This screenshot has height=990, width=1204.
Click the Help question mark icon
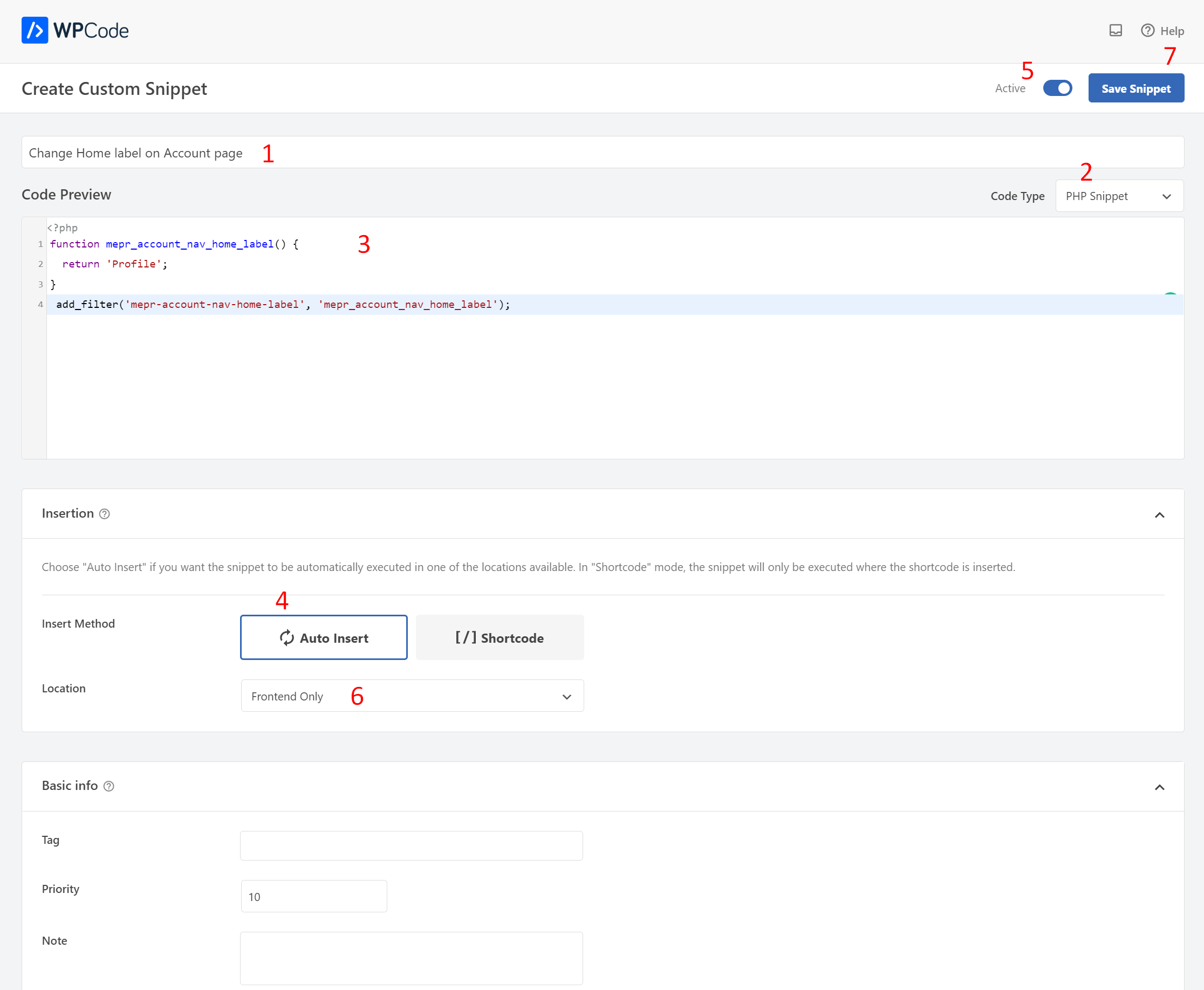click(x=1147, y=30)
